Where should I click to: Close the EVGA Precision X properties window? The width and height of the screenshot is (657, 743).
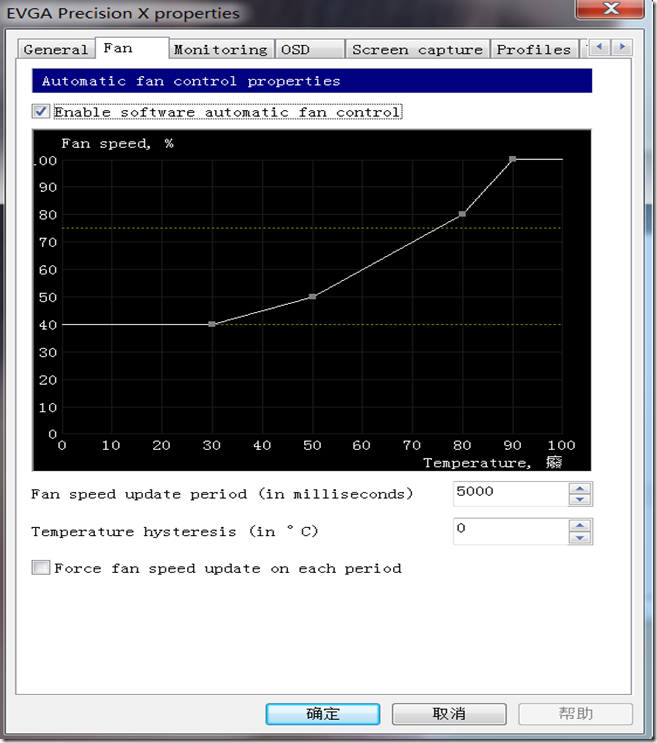pos(610,9)
